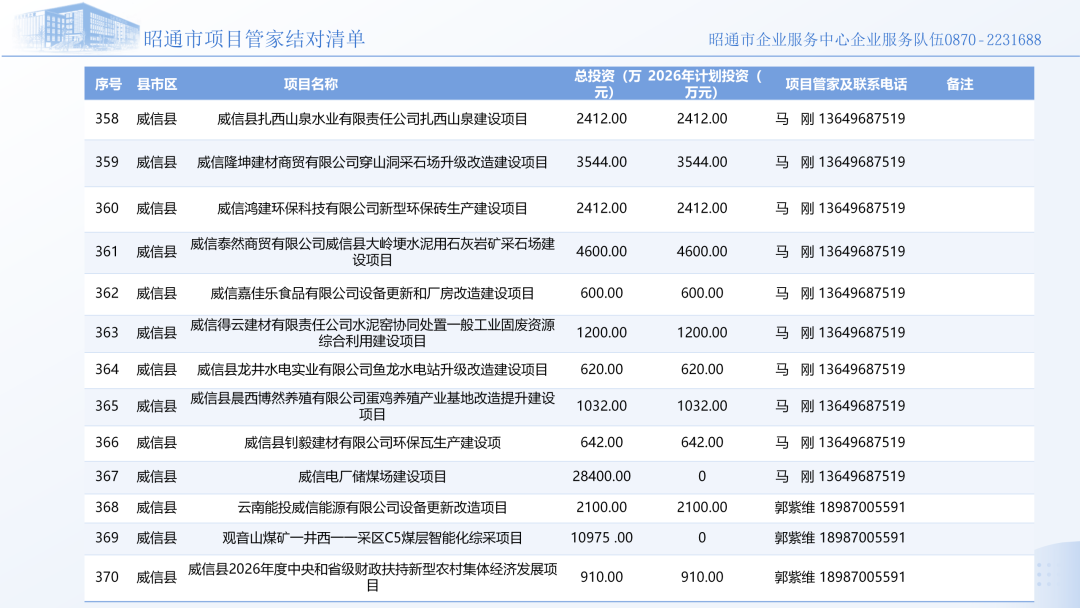1080x608 pixels.
Task: Click the 序号 column header
Action: click(108, 84)
